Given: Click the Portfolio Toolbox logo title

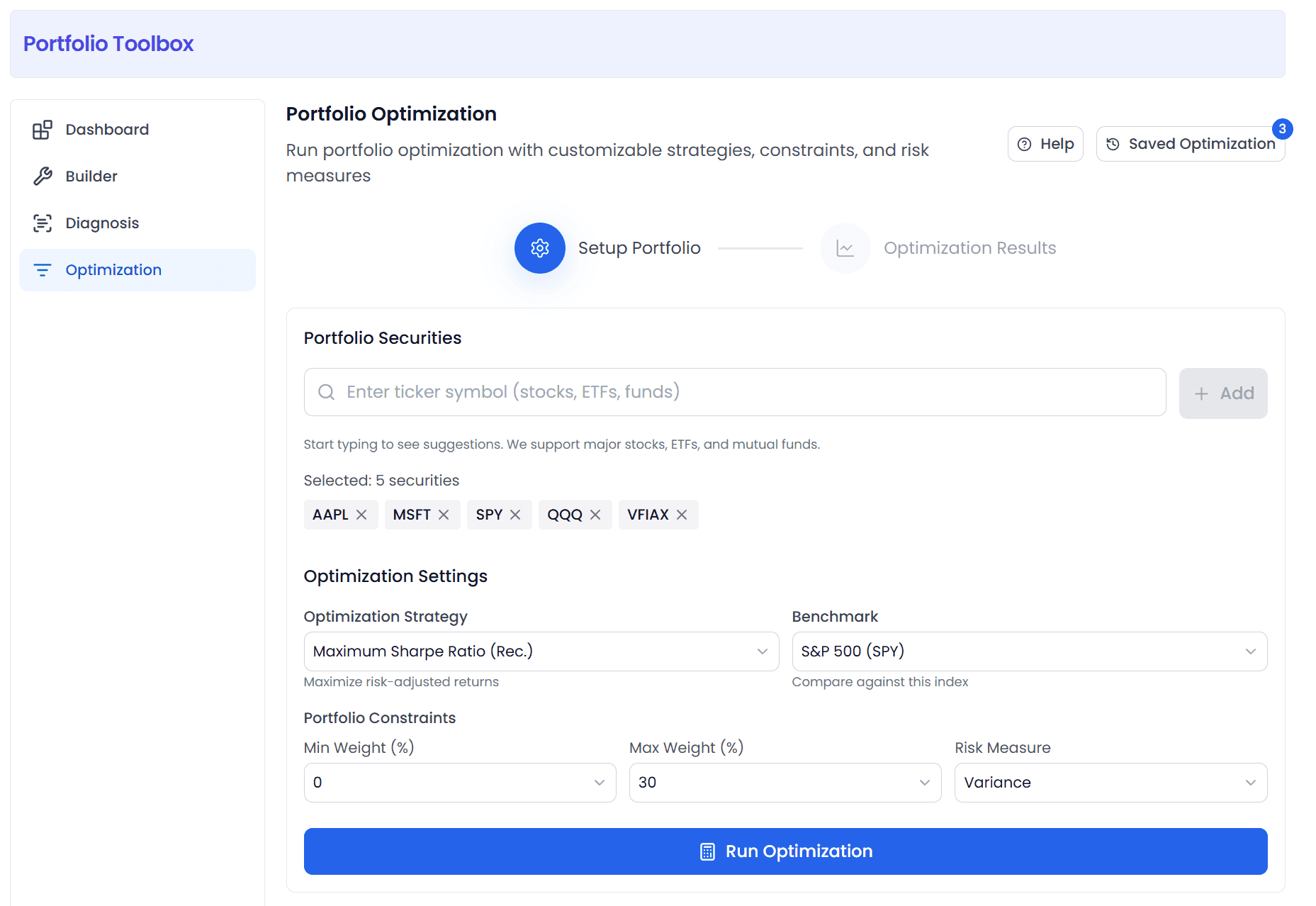Looking at the screenshot, I should pyautogui.click(x=108, y=44).
